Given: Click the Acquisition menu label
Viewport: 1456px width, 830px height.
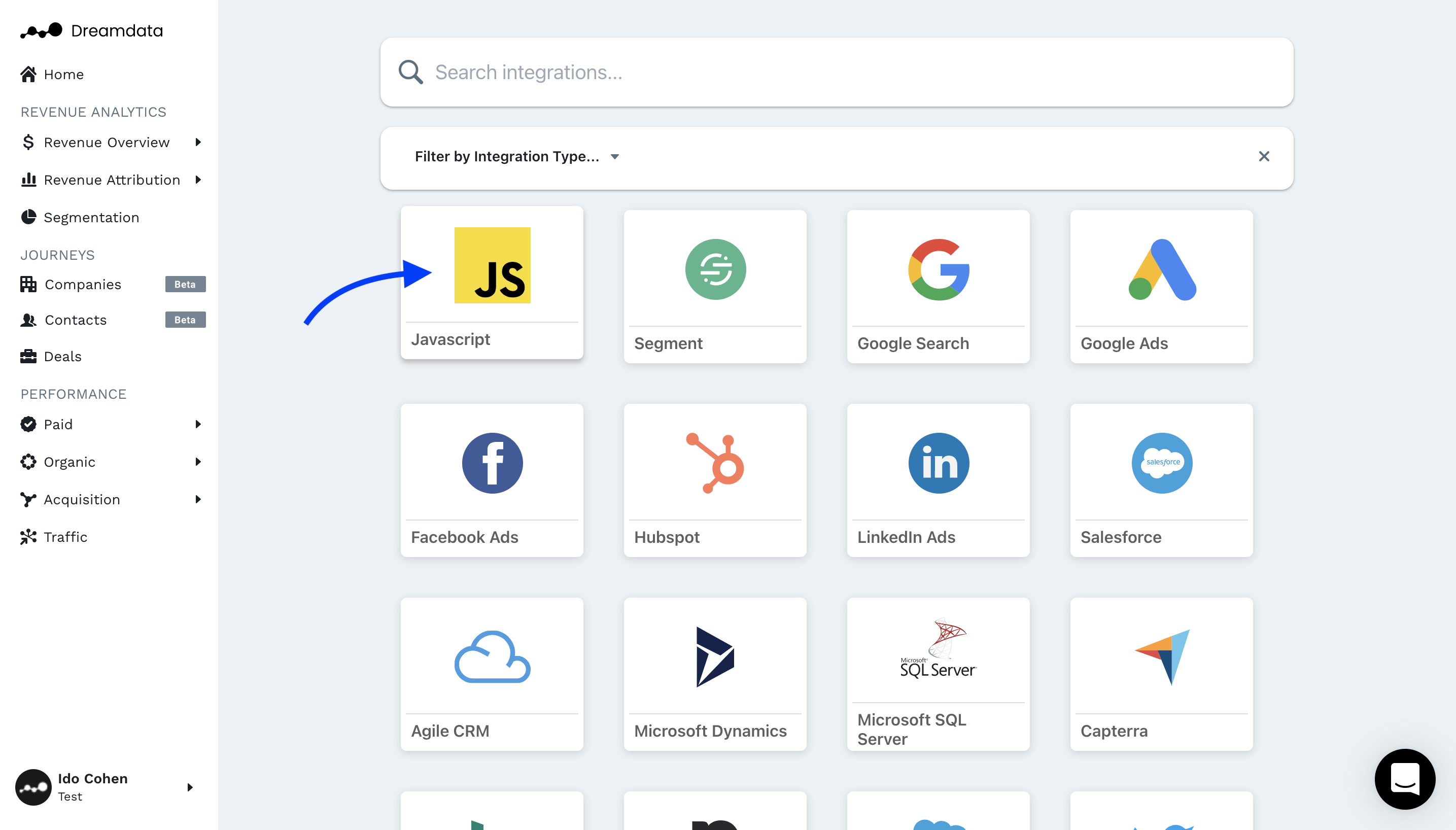Looking at the screenshot, I should point(82,499).
